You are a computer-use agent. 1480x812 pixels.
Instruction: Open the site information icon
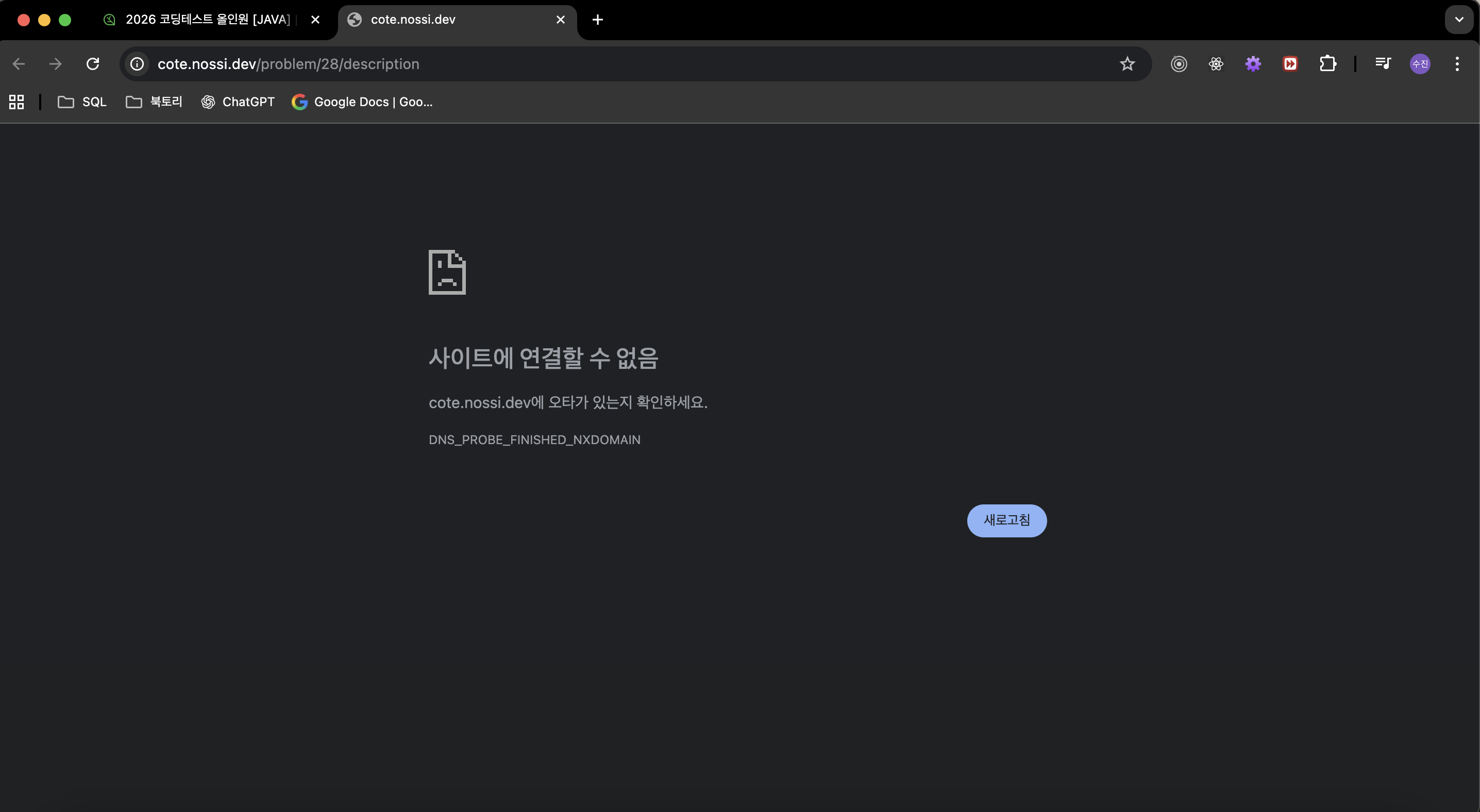pos(137,64)
